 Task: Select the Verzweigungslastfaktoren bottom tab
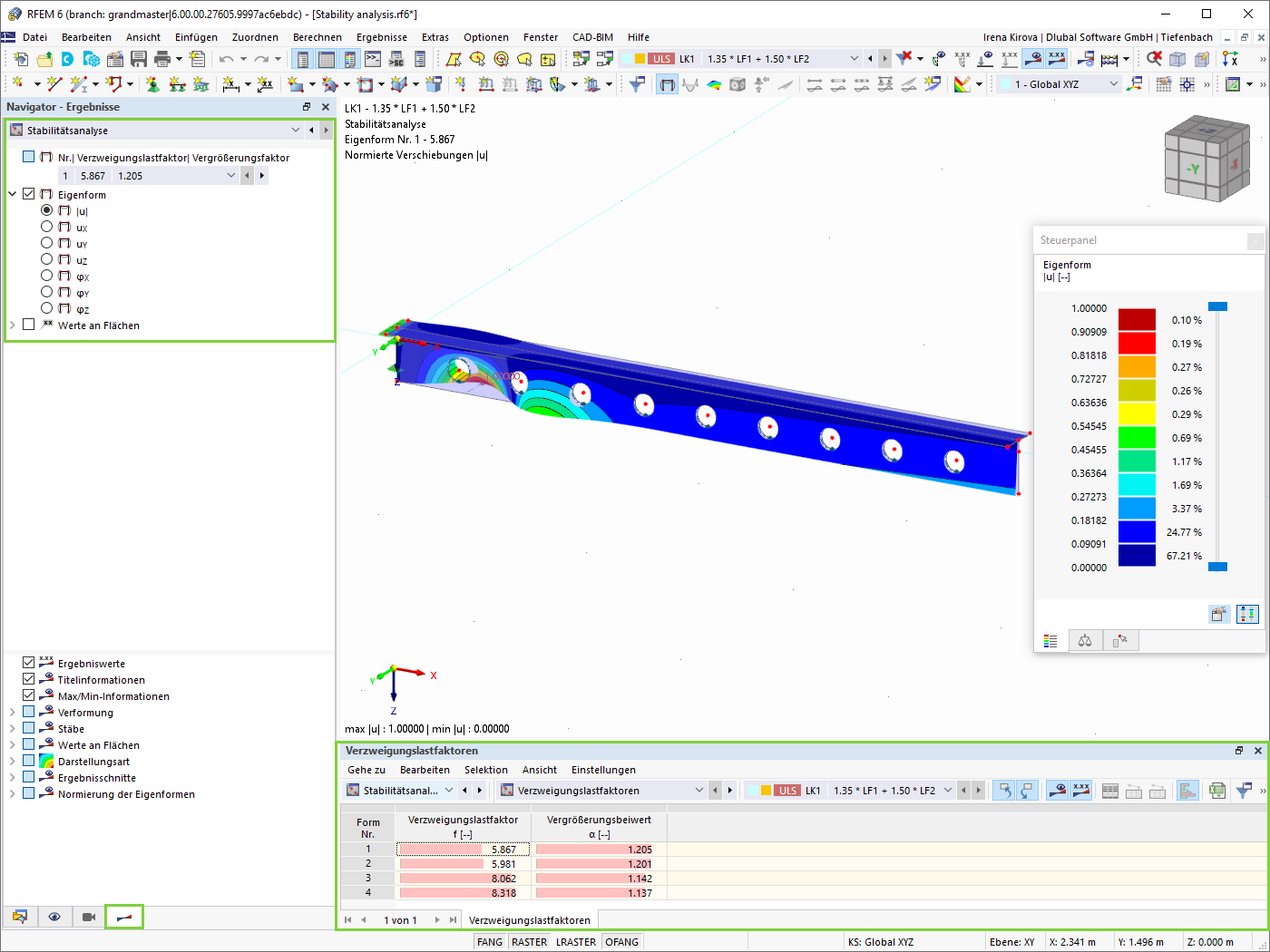click(529, 920)
